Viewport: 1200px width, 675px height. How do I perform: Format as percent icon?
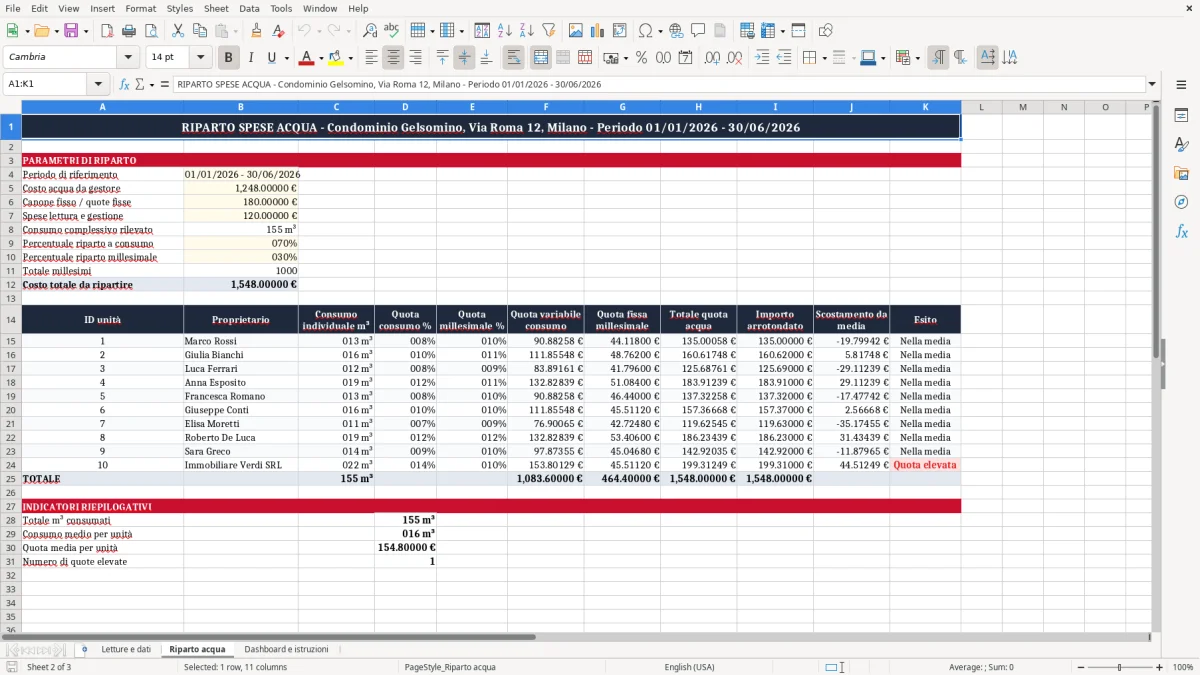pyautogui.click(x=641, y=58)
